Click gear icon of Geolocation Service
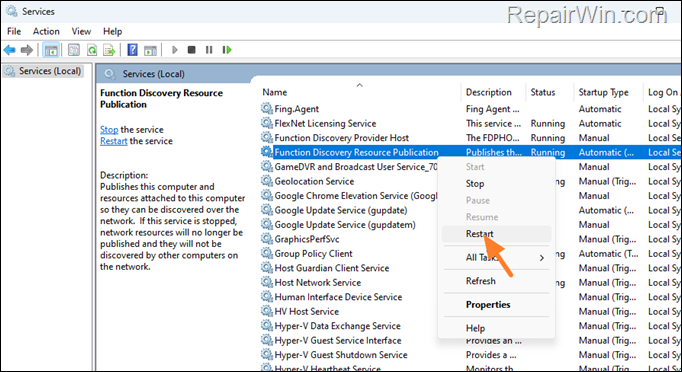 [266, 181]
